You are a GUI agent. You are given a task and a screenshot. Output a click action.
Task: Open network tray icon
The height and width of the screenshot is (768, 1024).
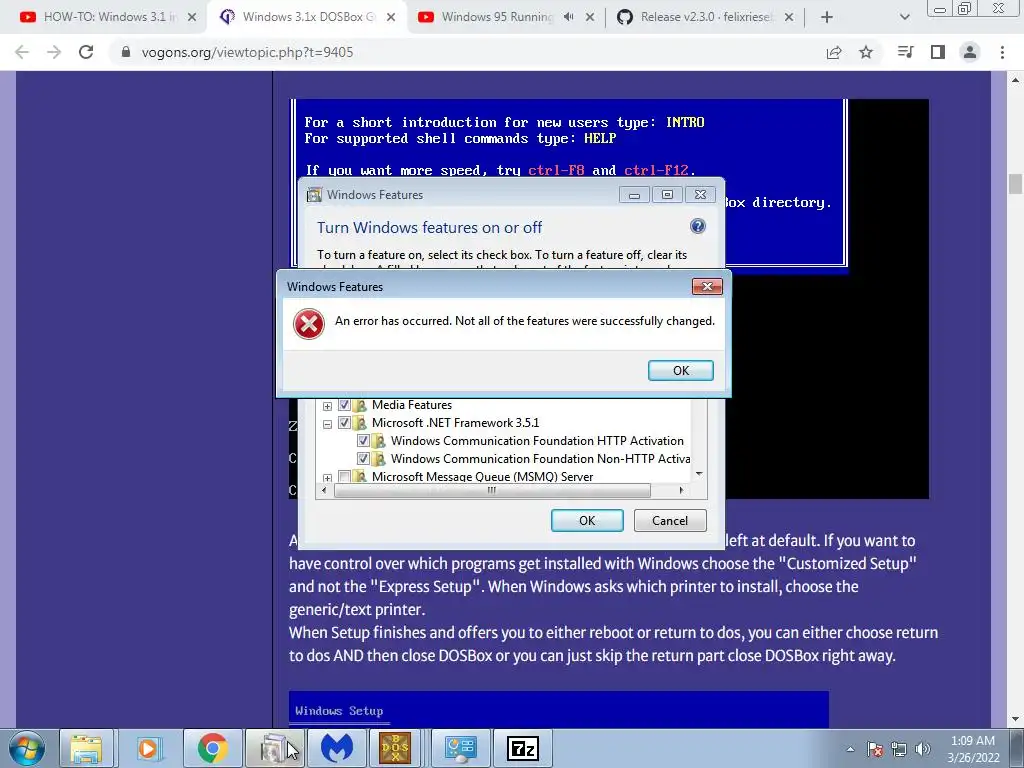coord(899,749)
